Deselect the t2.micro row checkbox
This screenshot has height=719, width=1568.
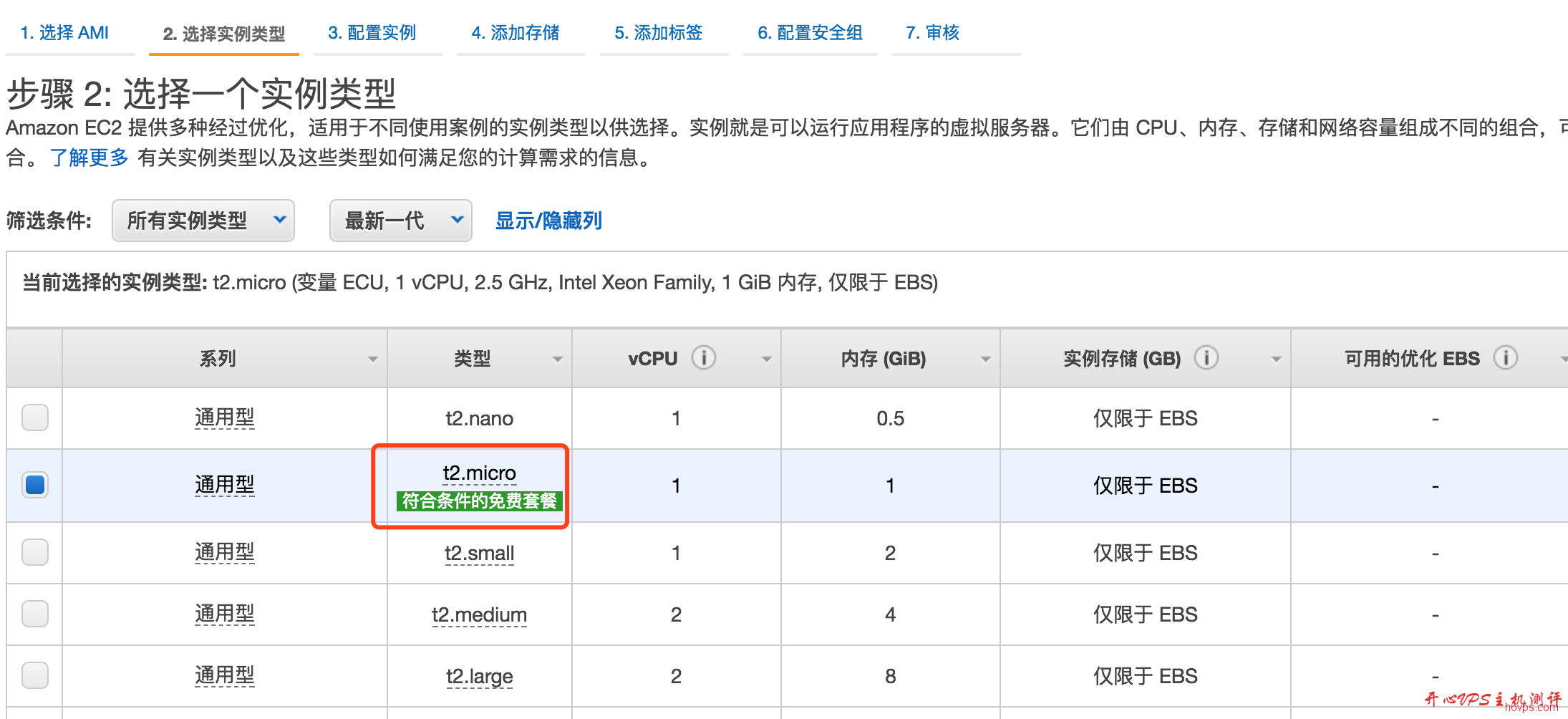click(34, 485)
